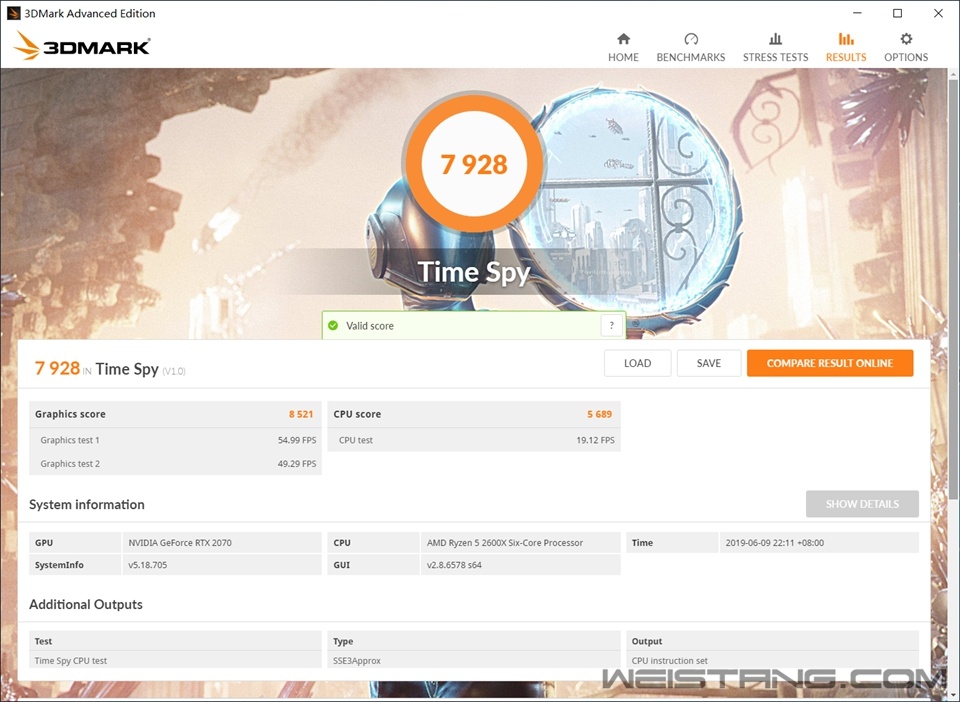Image resolution: width=960 pixels, height=702 pixels.
Task: Click SHOW DETAILS for system information
Action: [861, 504]
